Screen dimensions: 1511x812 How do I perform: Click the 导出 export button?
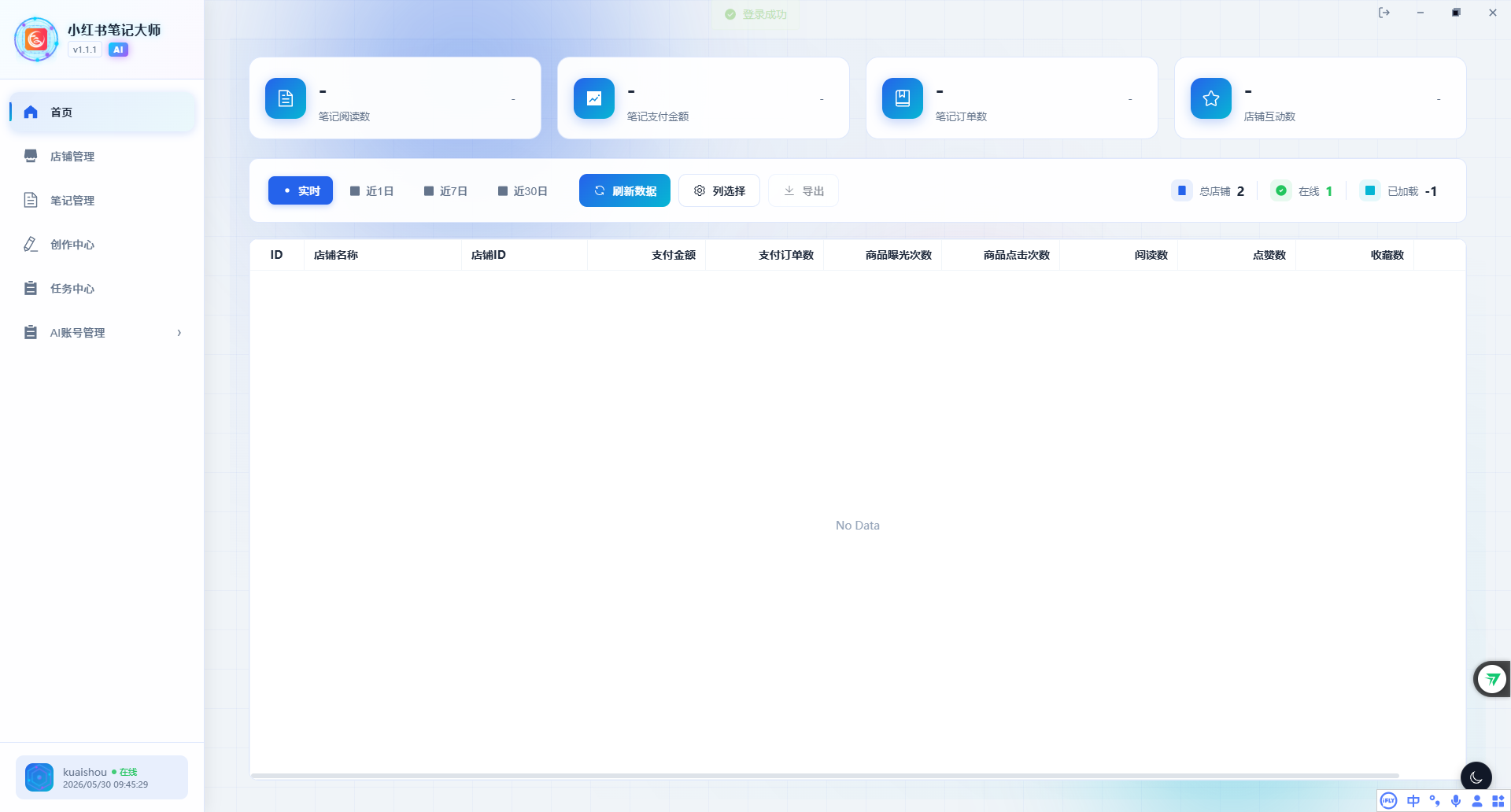pos(804,190)
